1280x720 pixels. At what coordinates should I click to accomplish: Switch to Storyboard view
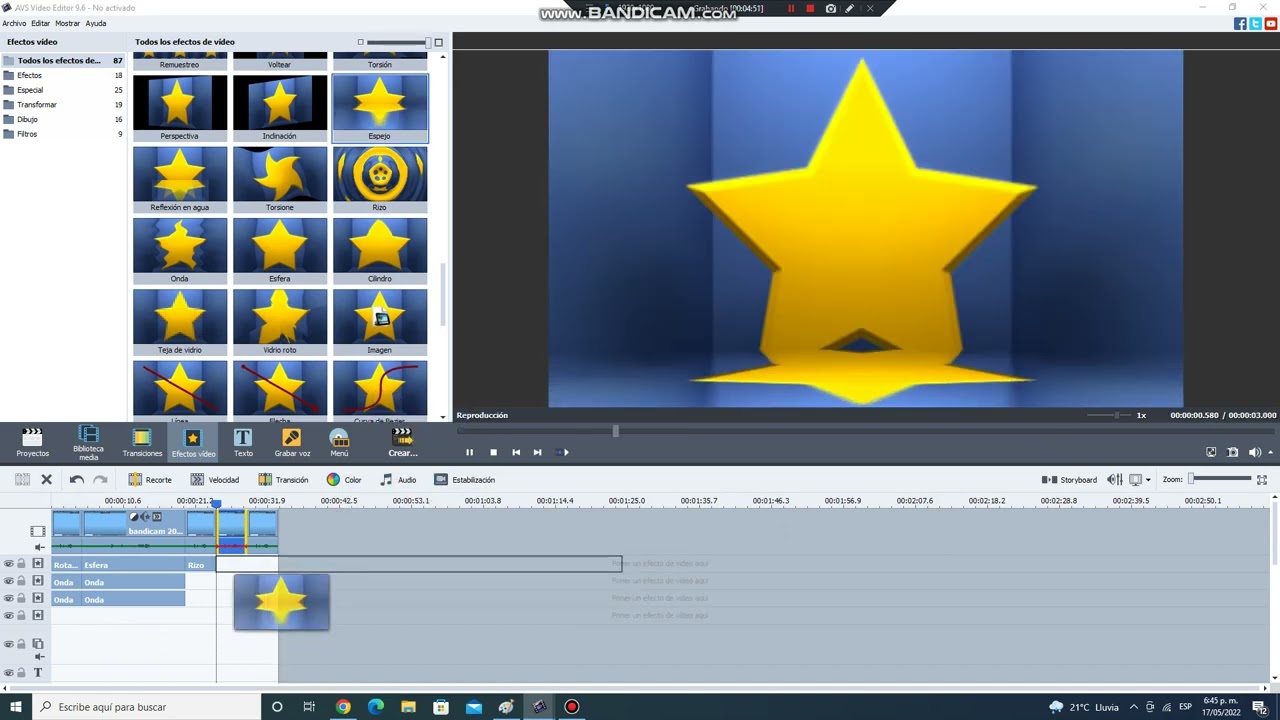pos(1069,479)
